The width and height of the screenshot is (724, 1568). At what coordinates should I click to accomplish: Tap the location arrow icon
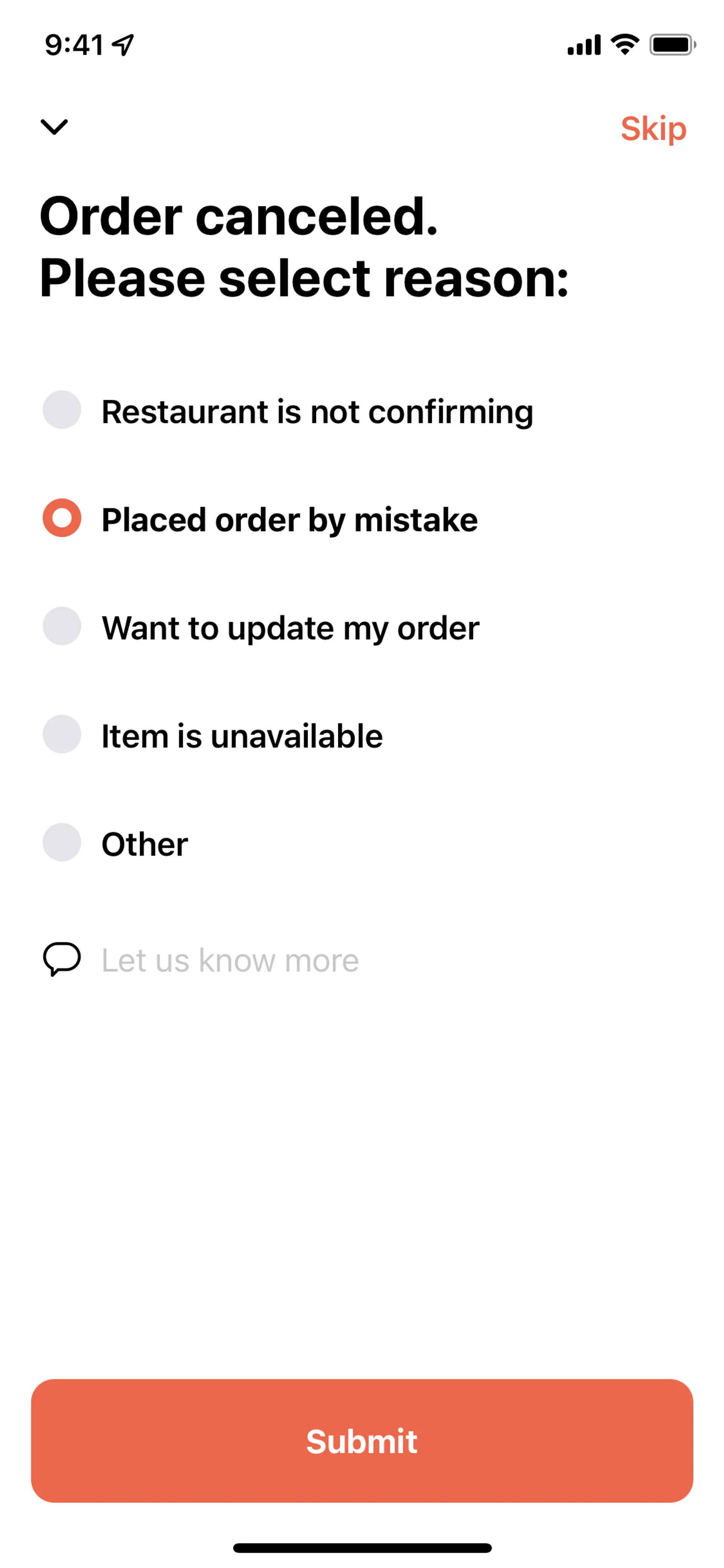click(124, 45)
